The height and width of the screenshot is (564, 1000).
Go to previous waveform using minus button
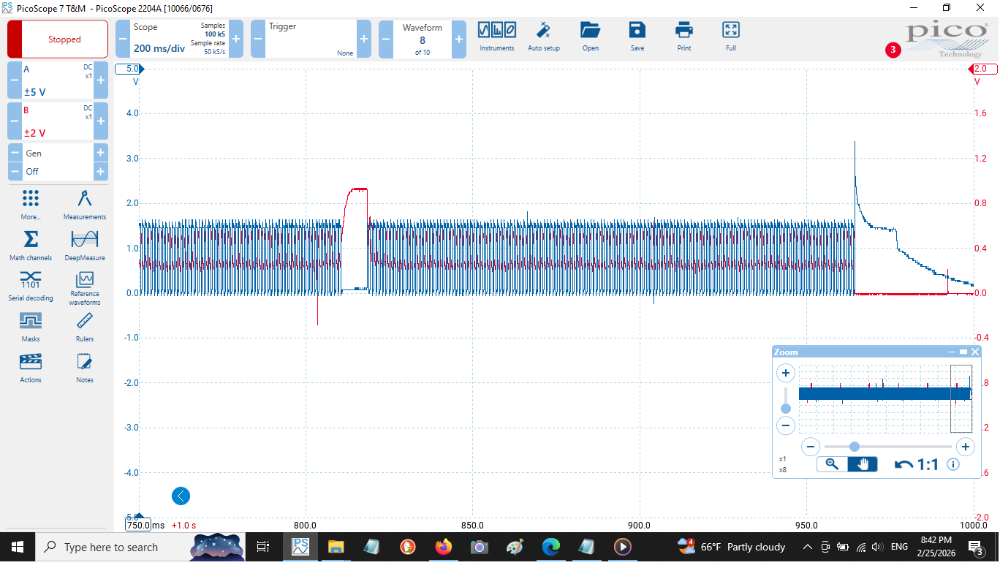386,39
